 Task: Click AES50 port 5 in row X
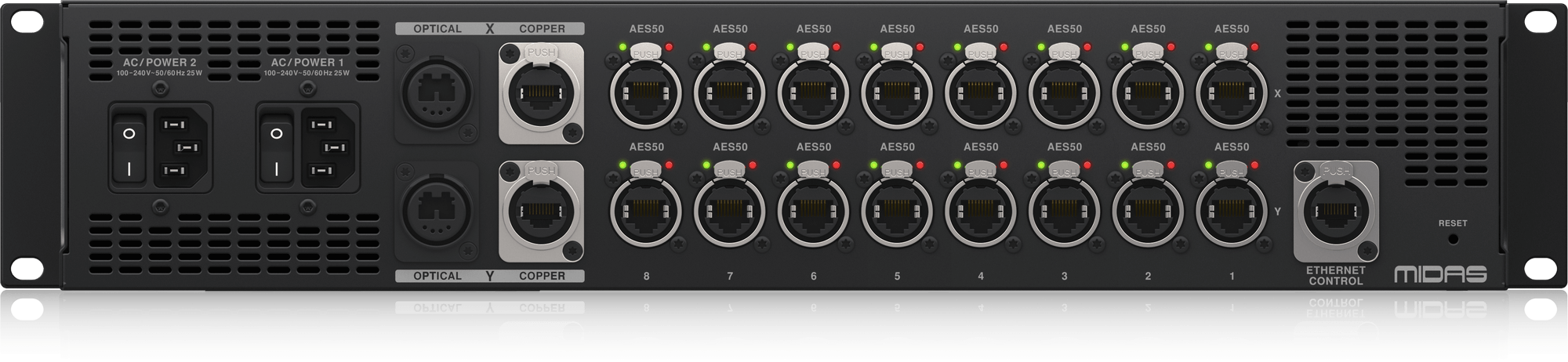pyautogui.click(x=897, y=94)
